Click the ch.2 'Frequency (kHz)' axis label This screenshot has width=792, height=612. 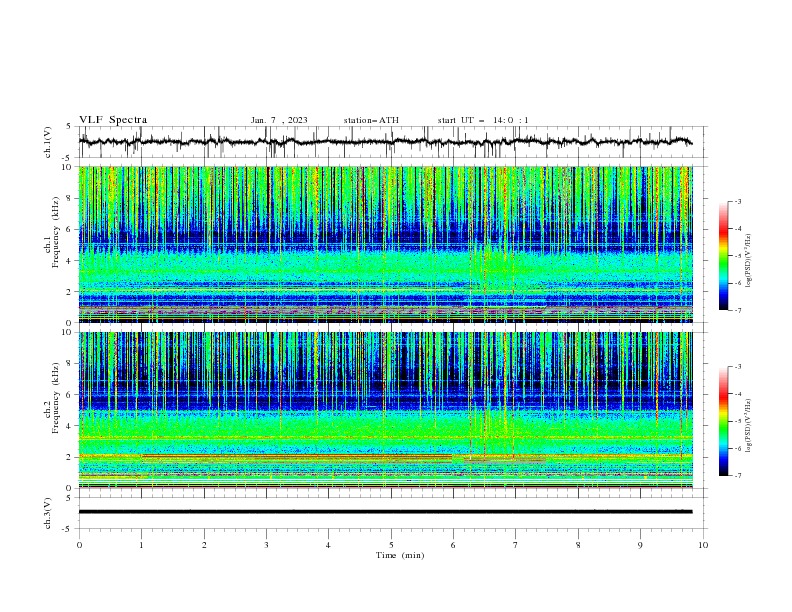55,397
